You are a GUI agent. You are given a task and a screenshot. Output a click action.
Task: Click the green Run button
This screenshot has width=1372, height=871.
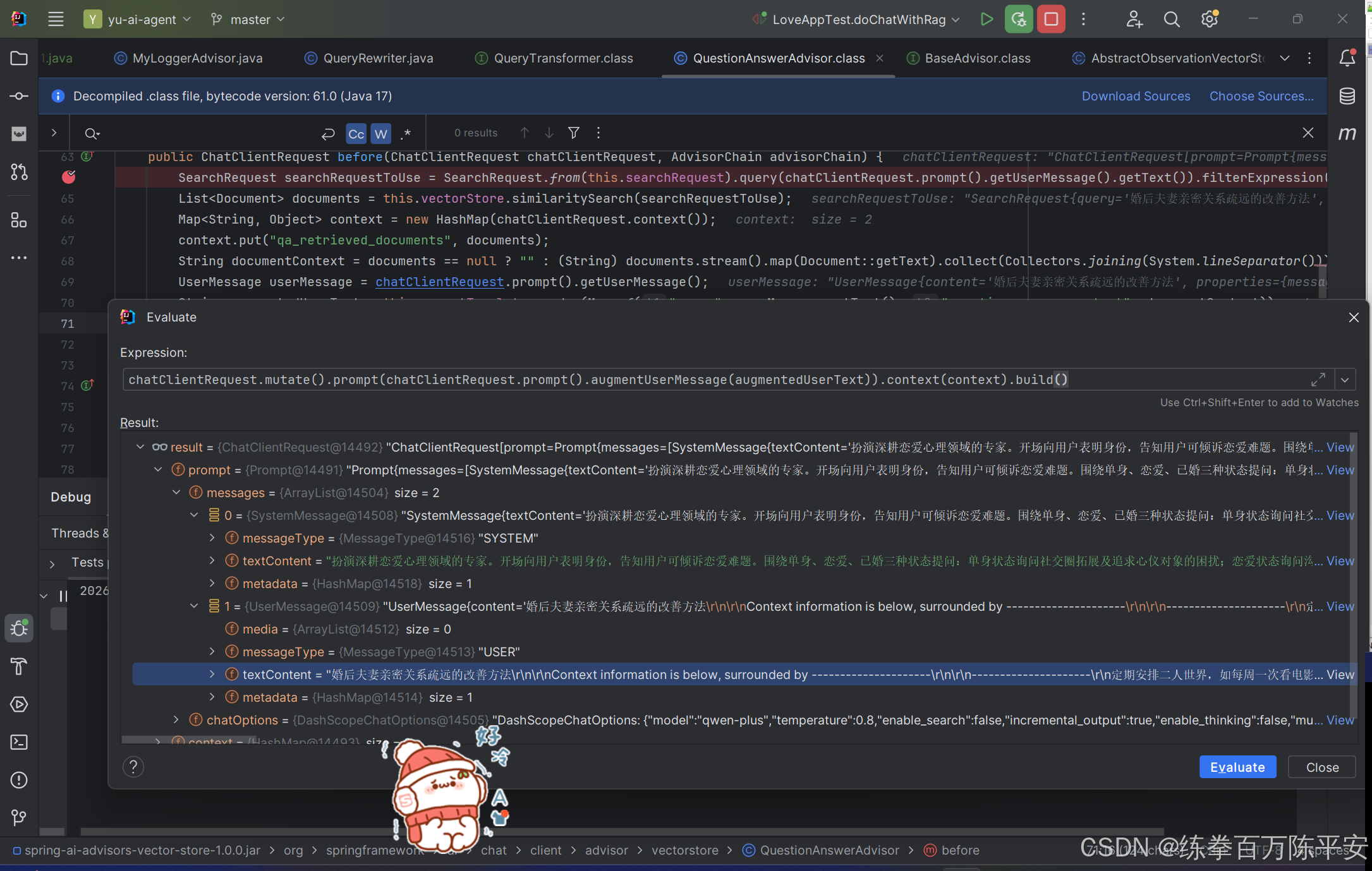point(986,19)
